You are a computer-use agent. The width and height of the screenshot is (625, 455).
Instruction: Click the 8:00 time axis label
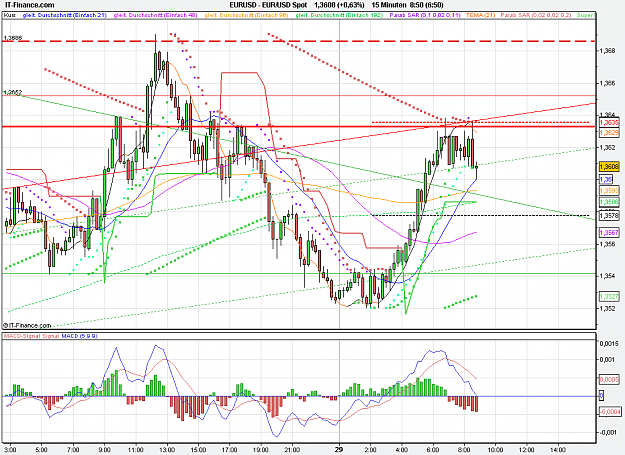pyautogui.click(x=464, y=450)
